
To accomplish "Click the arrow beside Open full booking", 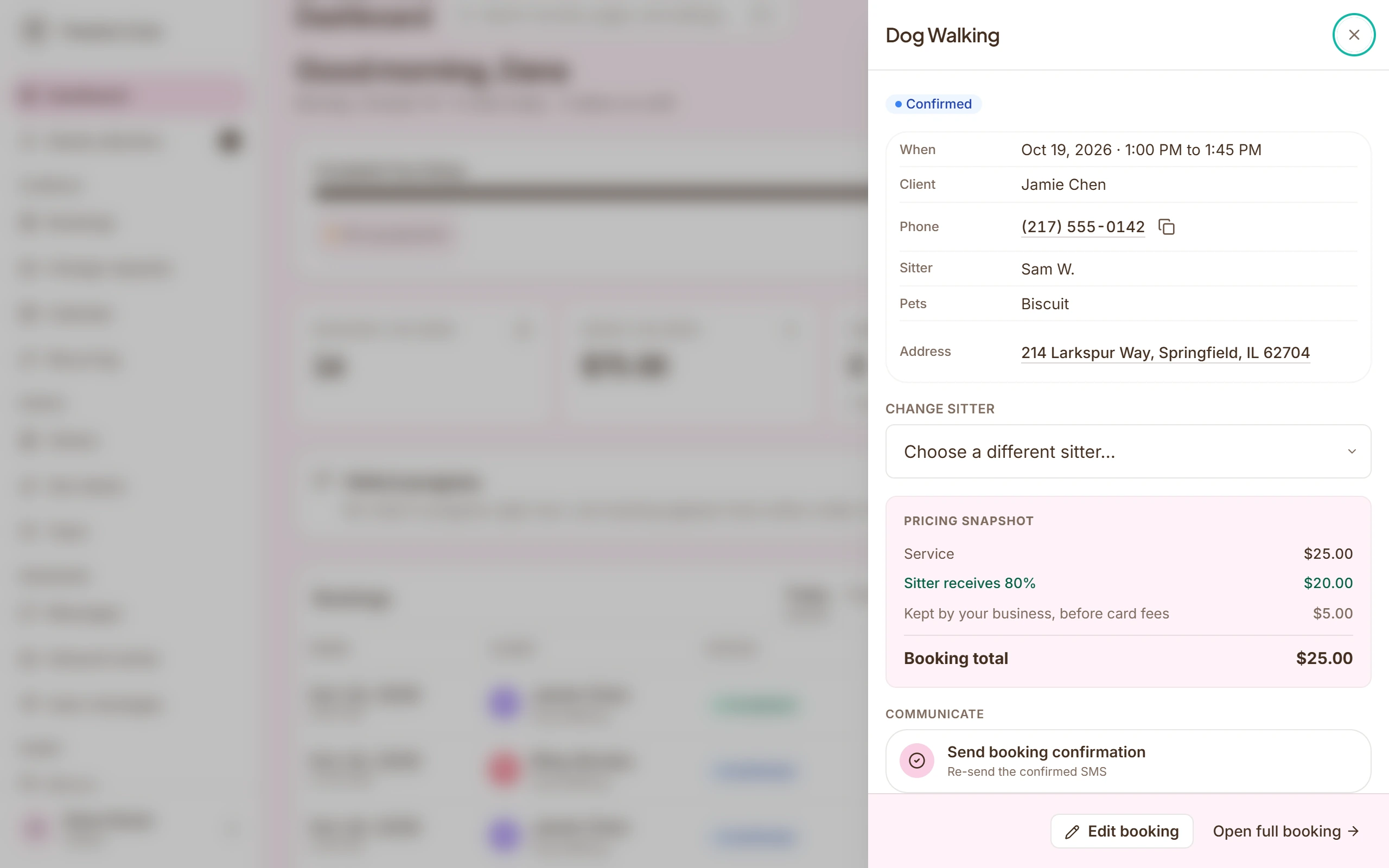I will [1353, 831].
